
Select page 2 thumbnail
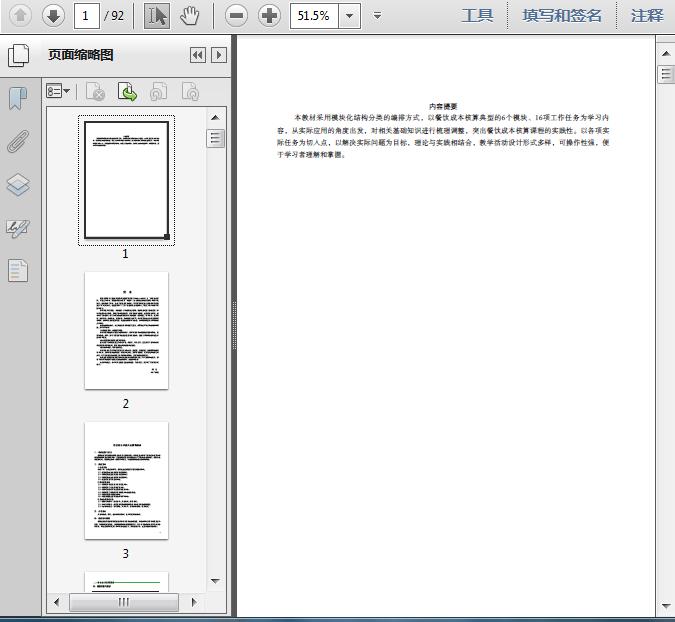(x=126, y=330)
